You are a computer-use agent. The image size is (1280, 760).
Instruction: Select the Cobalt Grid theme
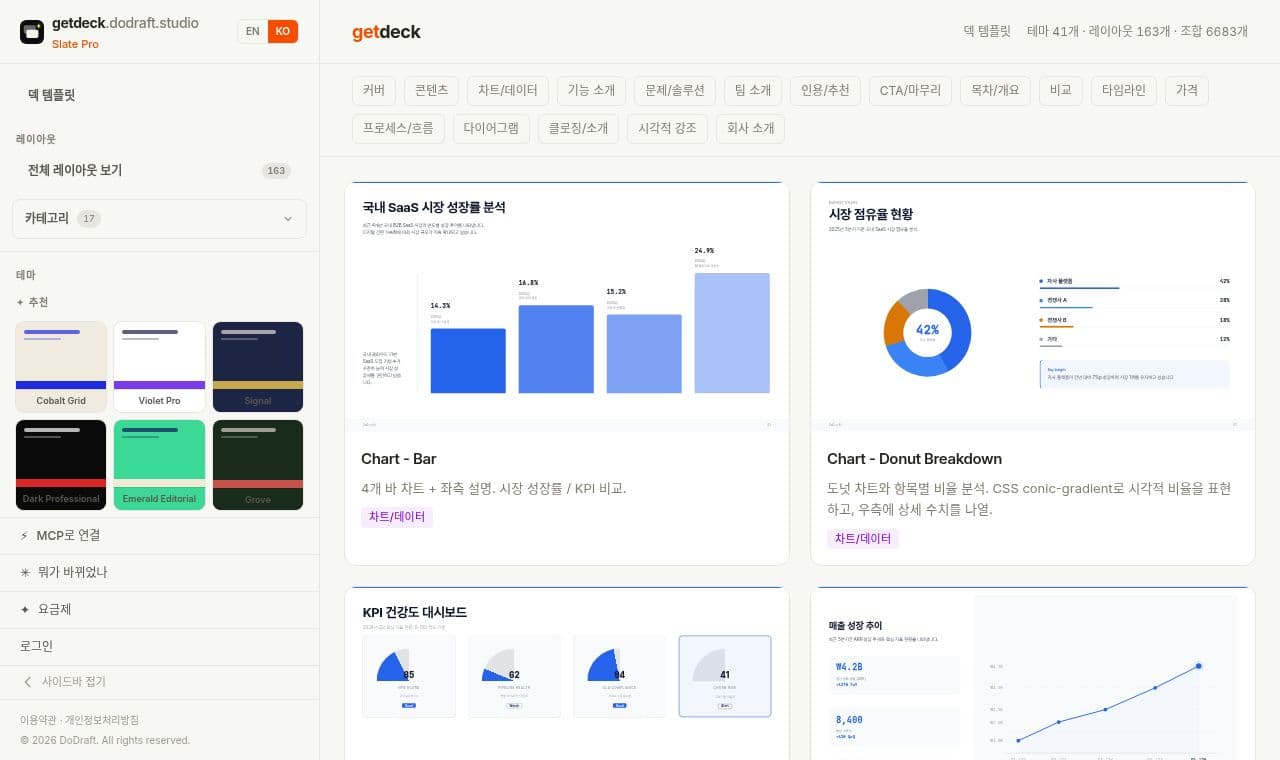(x=61, y=367)
